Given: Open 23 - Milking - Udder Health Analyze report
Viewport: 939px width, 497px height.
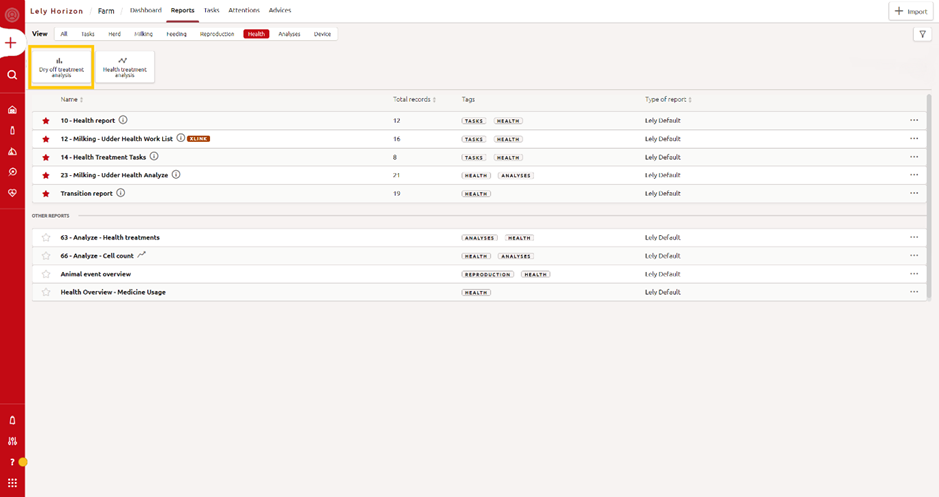Looking at the screenshot, I should click(x=114, y=175).
